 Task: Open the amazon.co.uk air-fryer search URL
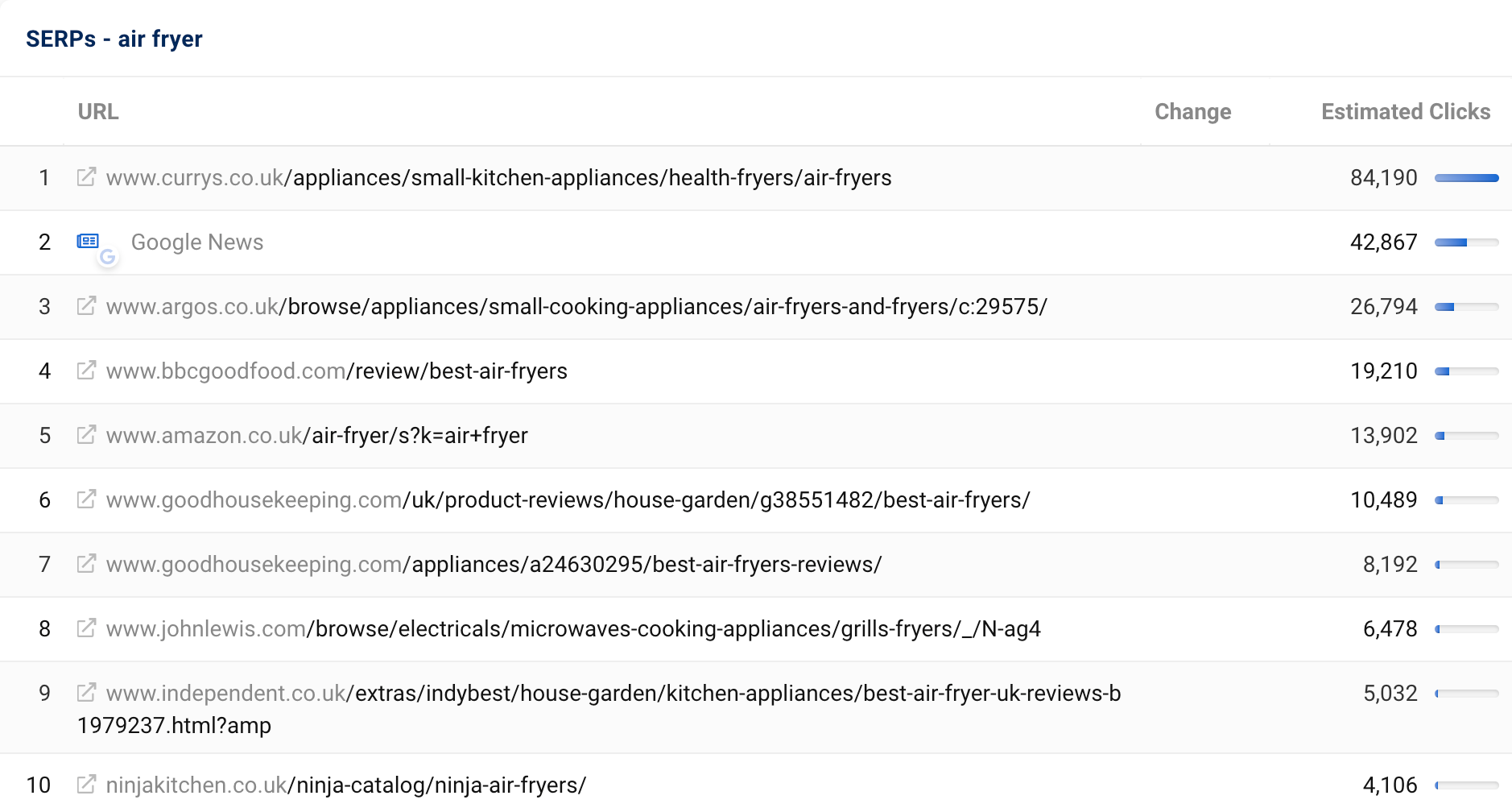[x=316, y=435]
